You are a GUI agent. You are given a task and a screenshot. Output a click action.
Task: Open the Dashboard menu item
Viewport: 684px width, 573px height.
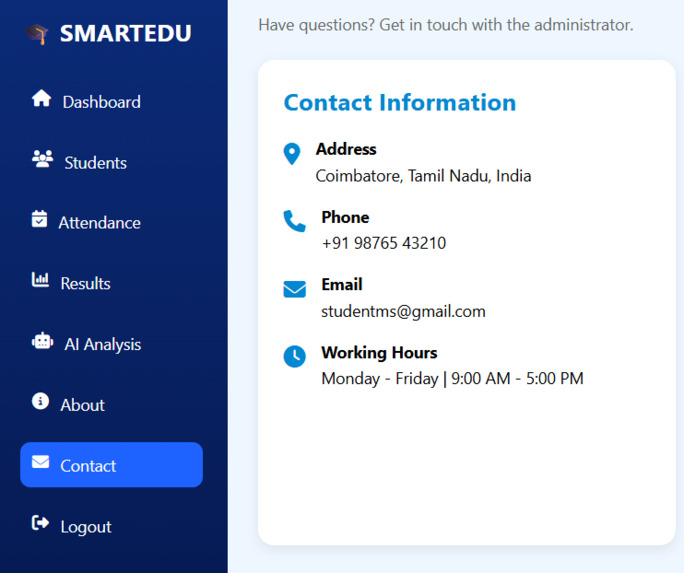click(111, 102)
